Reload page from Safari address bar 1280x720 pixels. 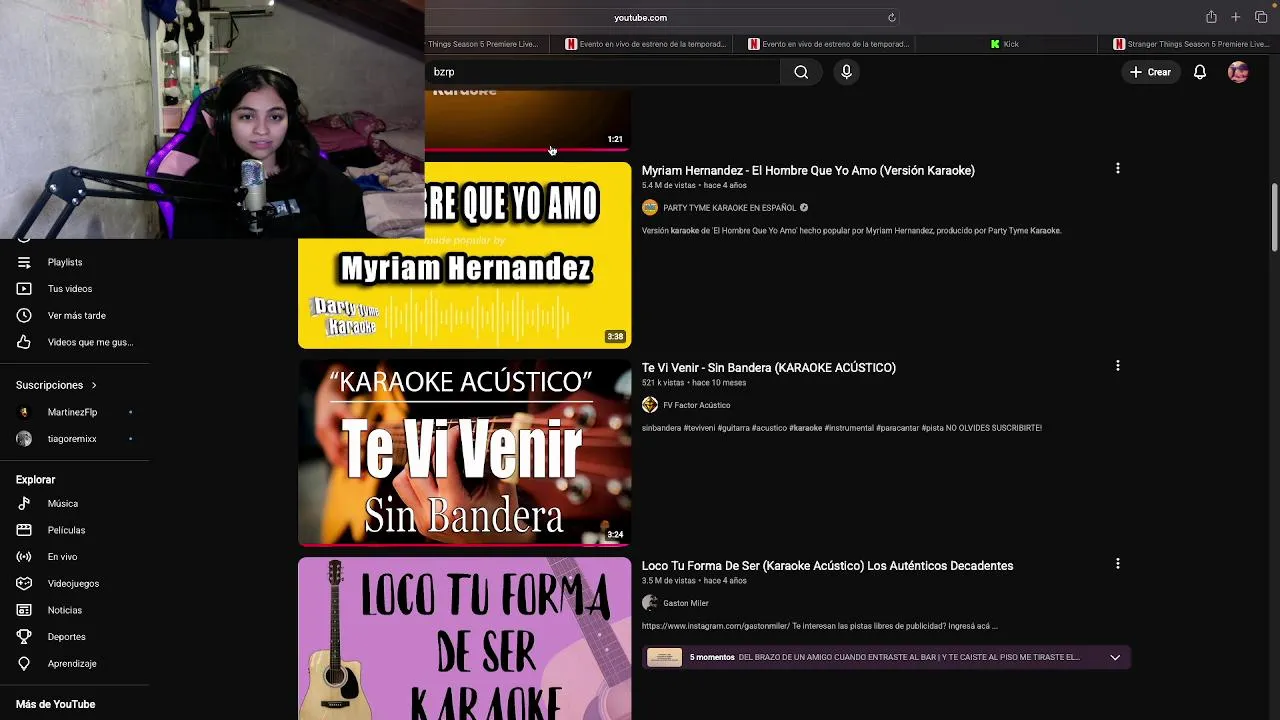coord(891,17)
